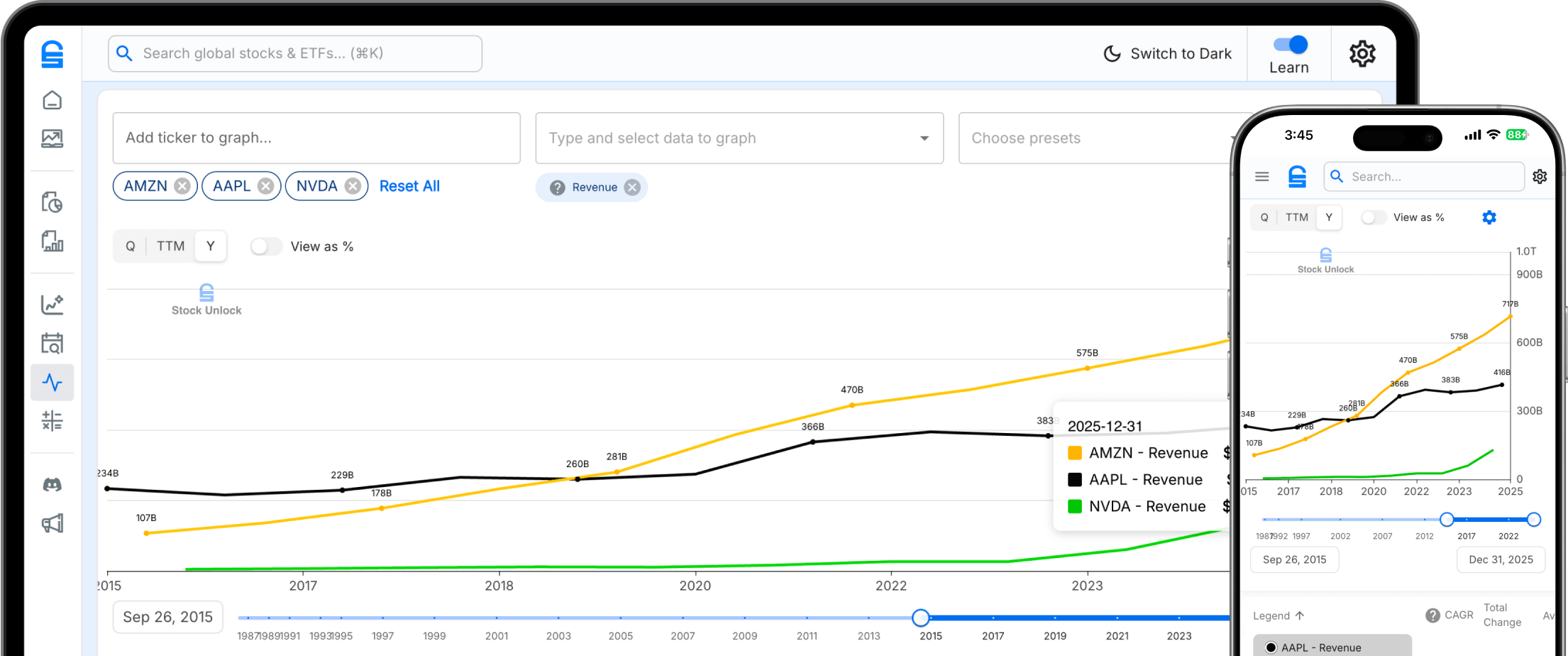Toggle View as % on the phone screen
The image size is (1568, 656).
pyautogui.click(x=1374, y=217)
